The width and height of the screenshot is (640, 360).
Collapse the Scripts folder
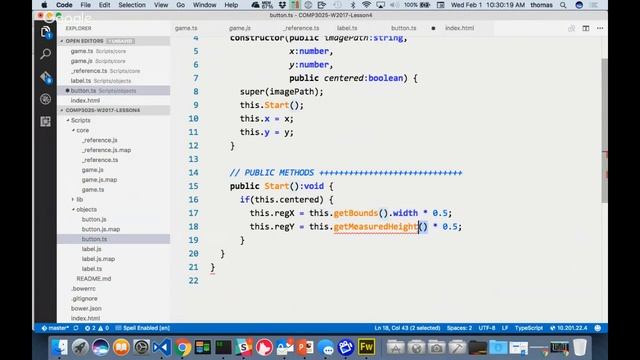pyautogui.click(x=80, y=120)
